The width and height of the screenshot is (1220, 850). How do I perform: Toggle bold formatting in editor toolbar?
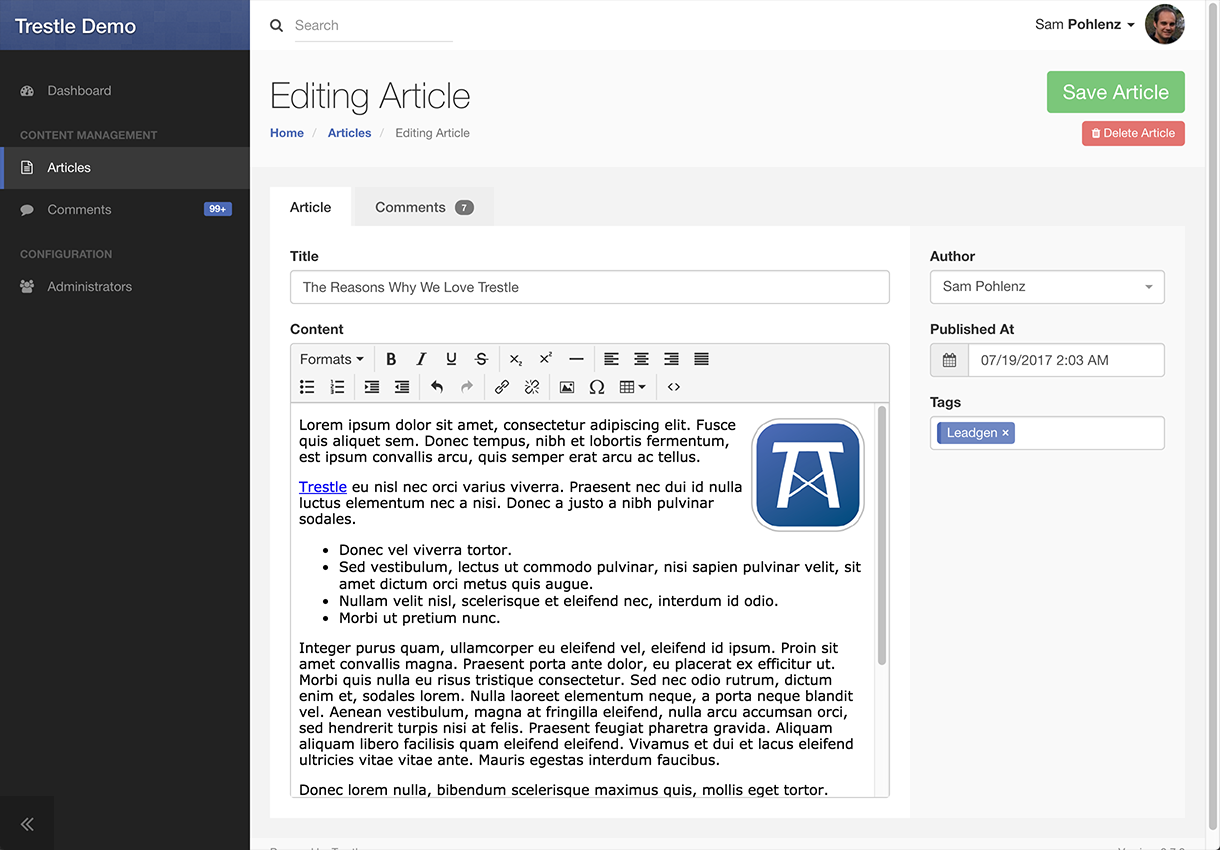coord(391,359)
